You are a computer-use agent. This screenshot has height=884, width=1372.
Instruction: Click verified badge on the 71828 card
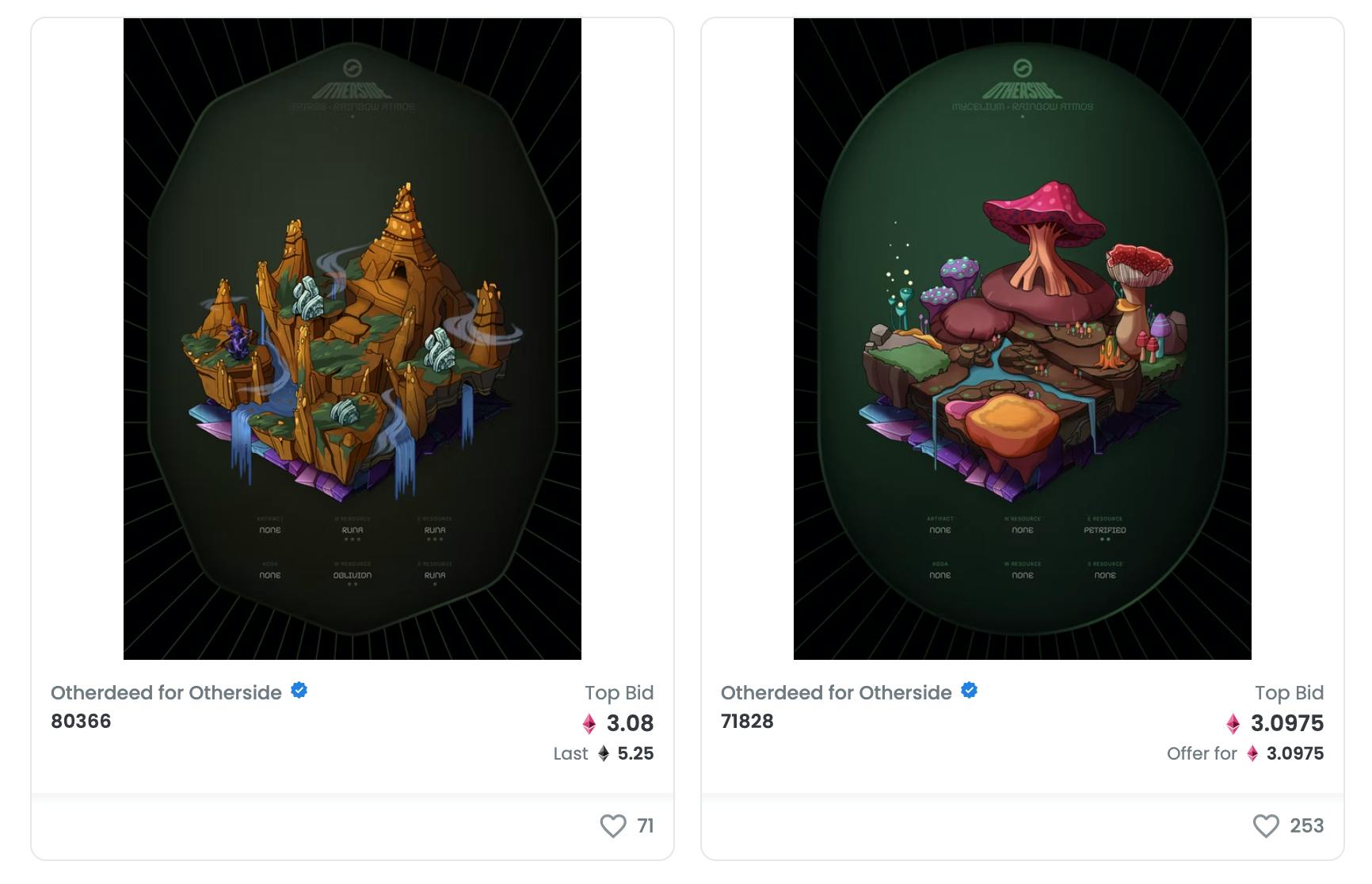969,690
